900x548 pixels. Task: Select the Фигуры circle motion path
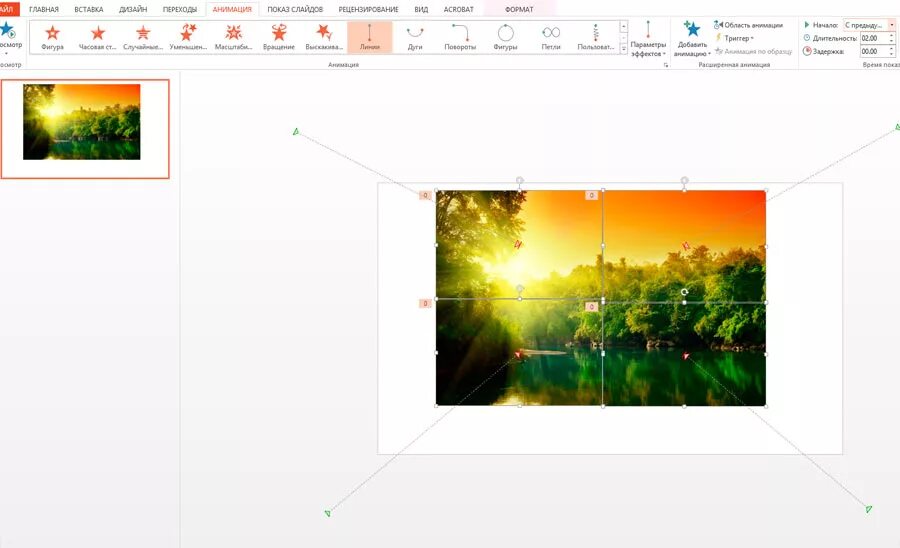(506, 37)
